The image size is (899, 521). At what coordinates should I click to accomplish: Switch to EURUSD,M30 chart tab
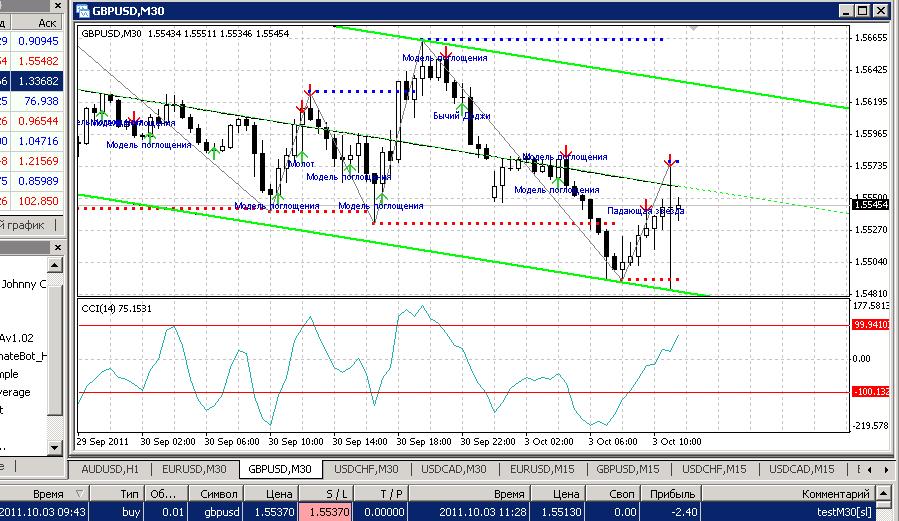click(194, 469)
